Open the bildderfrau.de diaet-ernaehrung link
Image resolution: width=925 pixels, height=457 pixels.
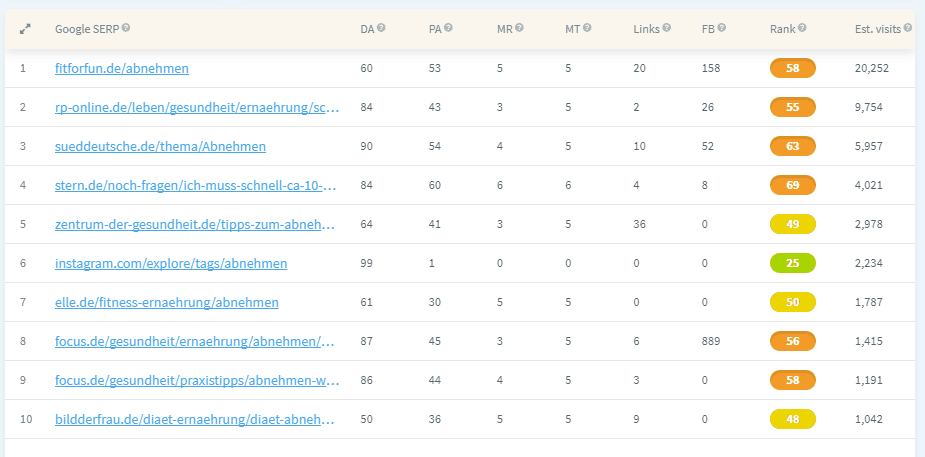[196, 420]
